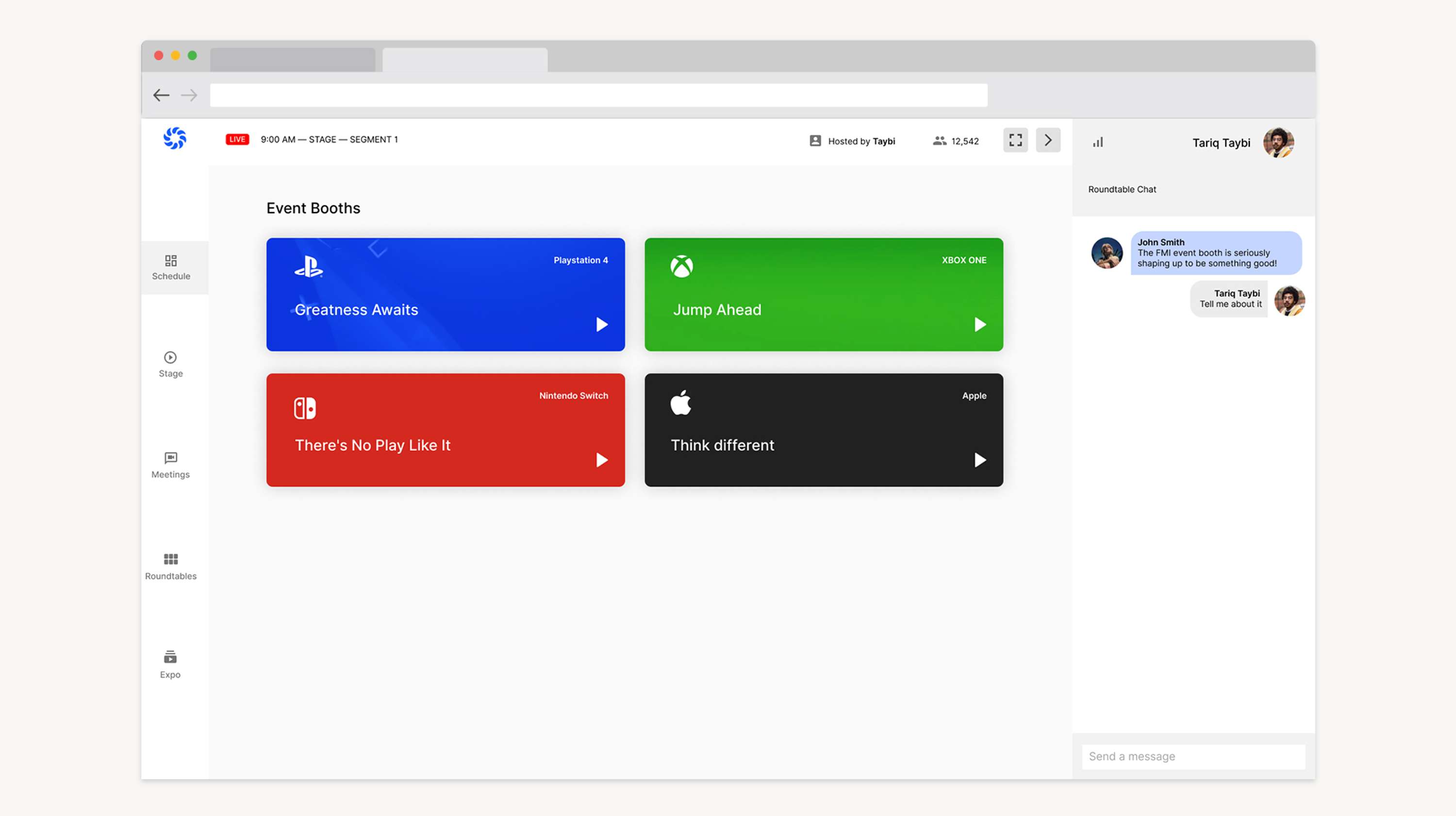1456x816 pixels.
Task: Switch to the first browser tab
Action: click(293, 60)
